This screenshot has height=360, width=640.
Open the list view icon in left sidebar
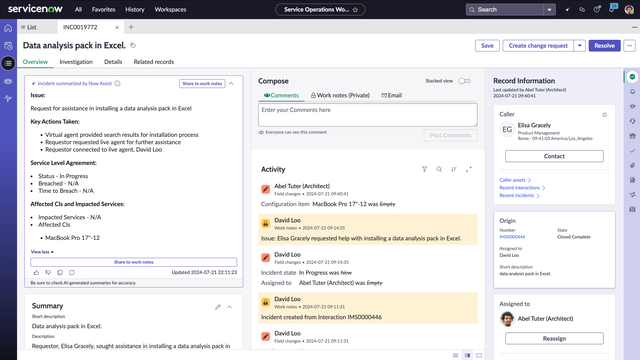(8, 63)
